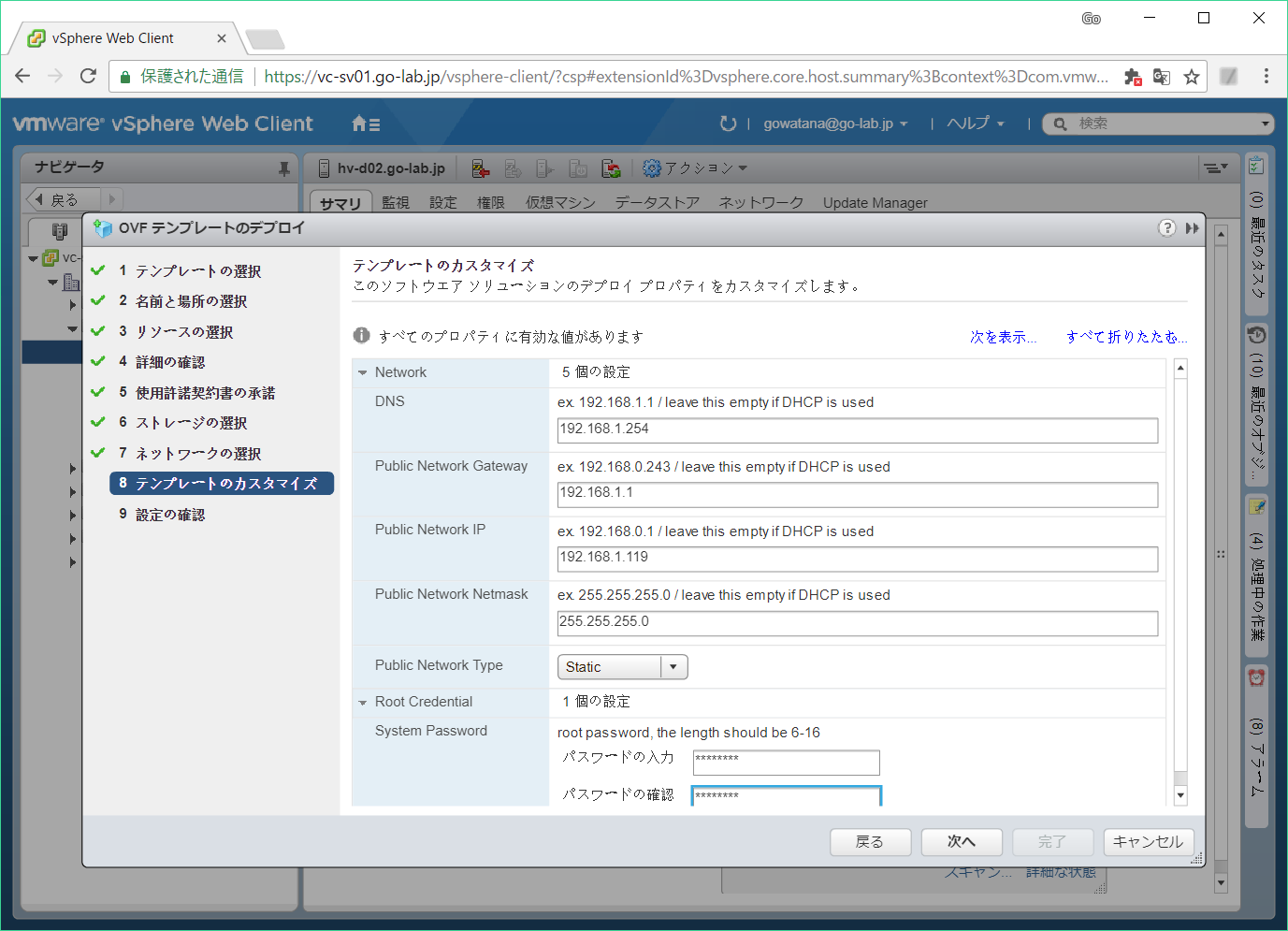The height and width of the screenshot is (931, 1288).
Task: Switch to the Update Manager tab
Action: 876,203
